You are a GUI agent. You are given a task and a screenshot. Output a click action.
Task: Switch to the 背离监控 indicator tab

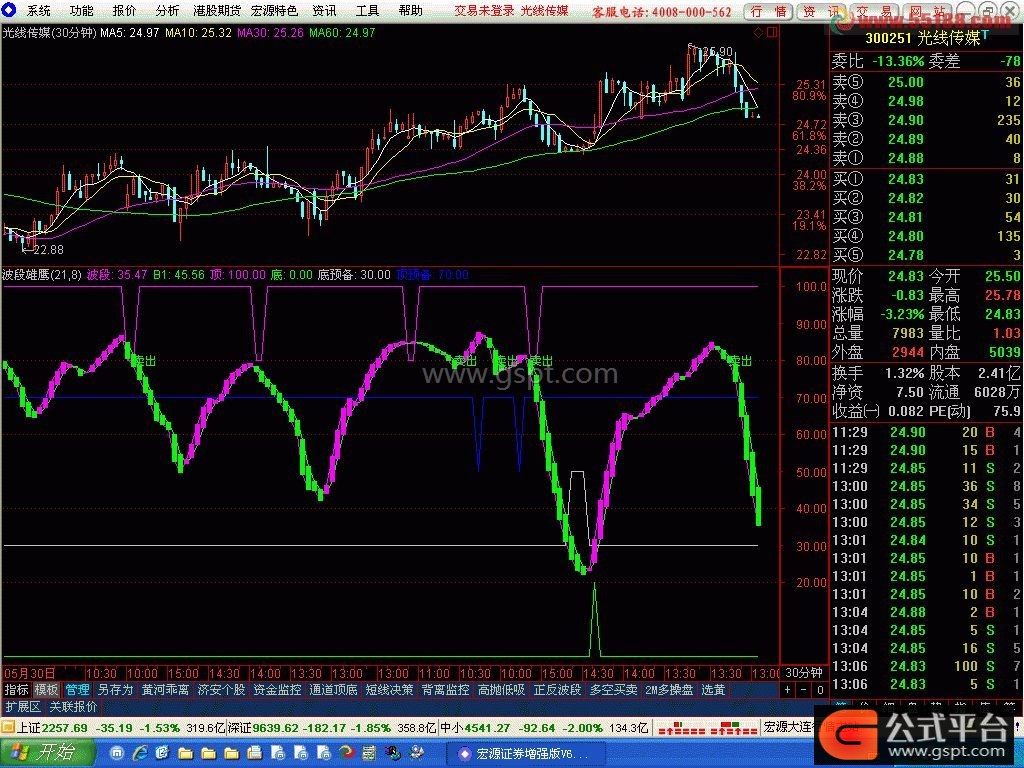tap(445, 690)
